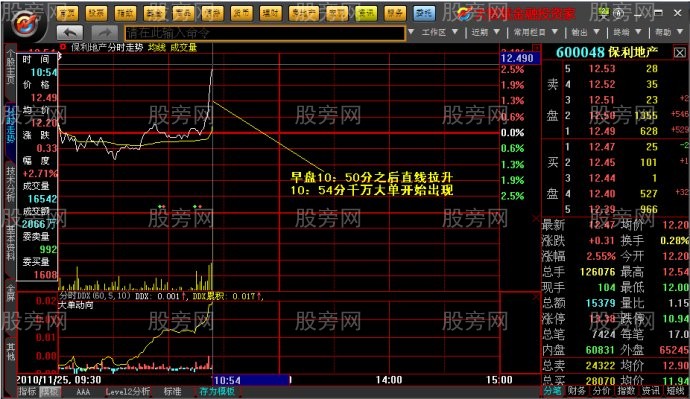Open the 货币 toolbar button
690x399 pixels.
pos(241,14)
